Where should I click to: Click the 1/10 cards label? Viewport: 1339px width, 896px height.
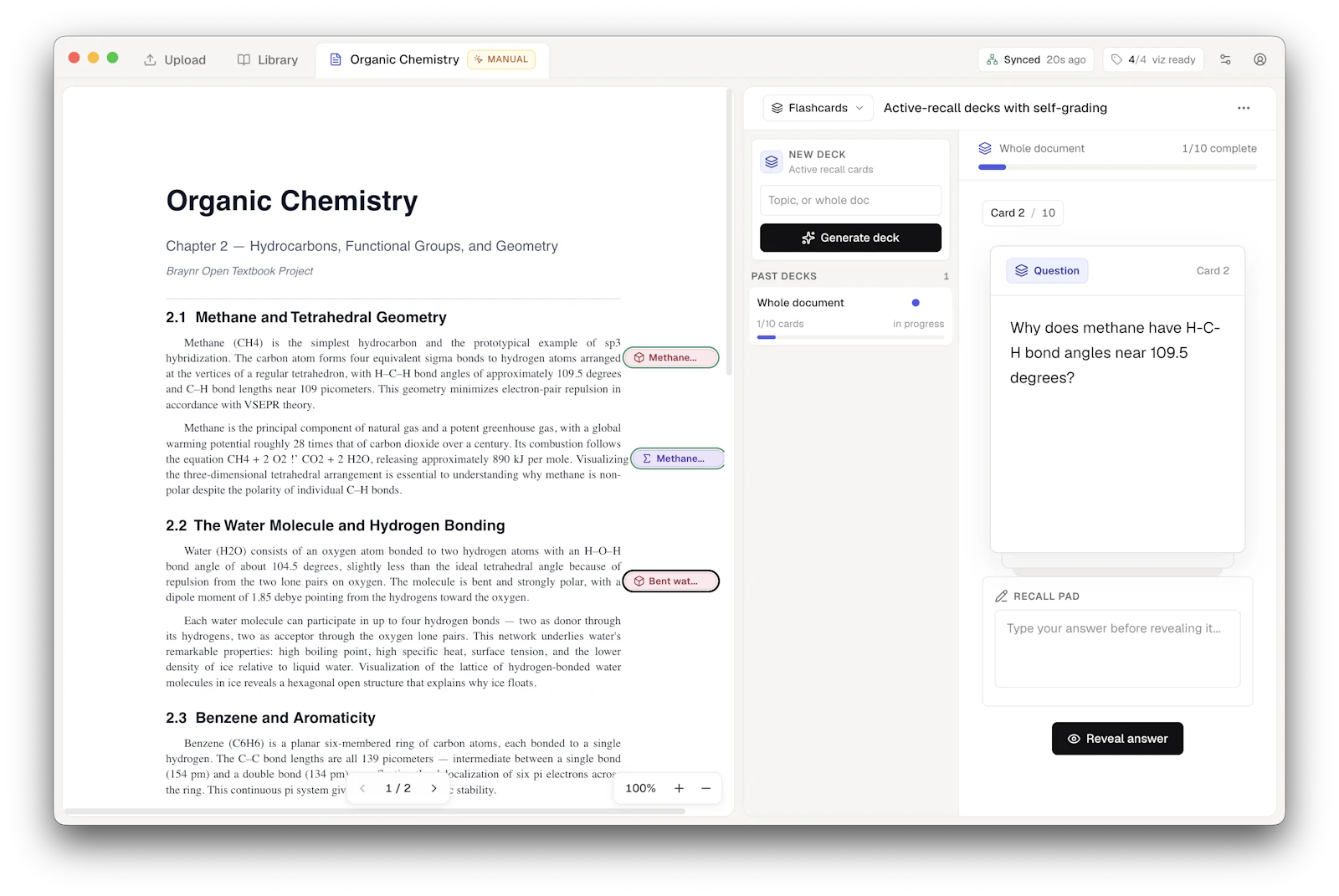tap(780, 324)
